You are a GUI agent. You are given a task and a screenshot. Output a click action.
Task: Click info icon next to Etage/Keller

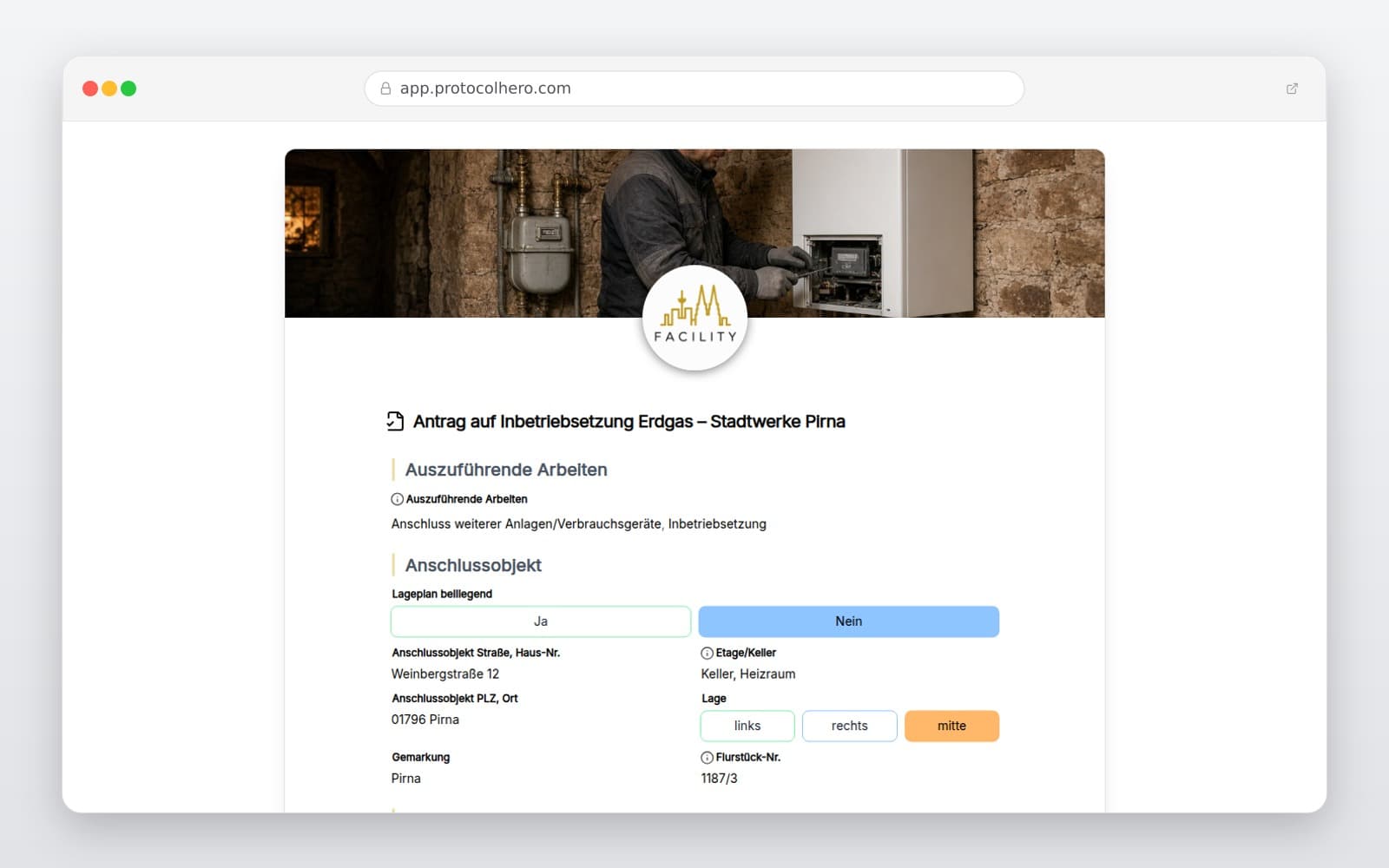click(x=707, y=653)
